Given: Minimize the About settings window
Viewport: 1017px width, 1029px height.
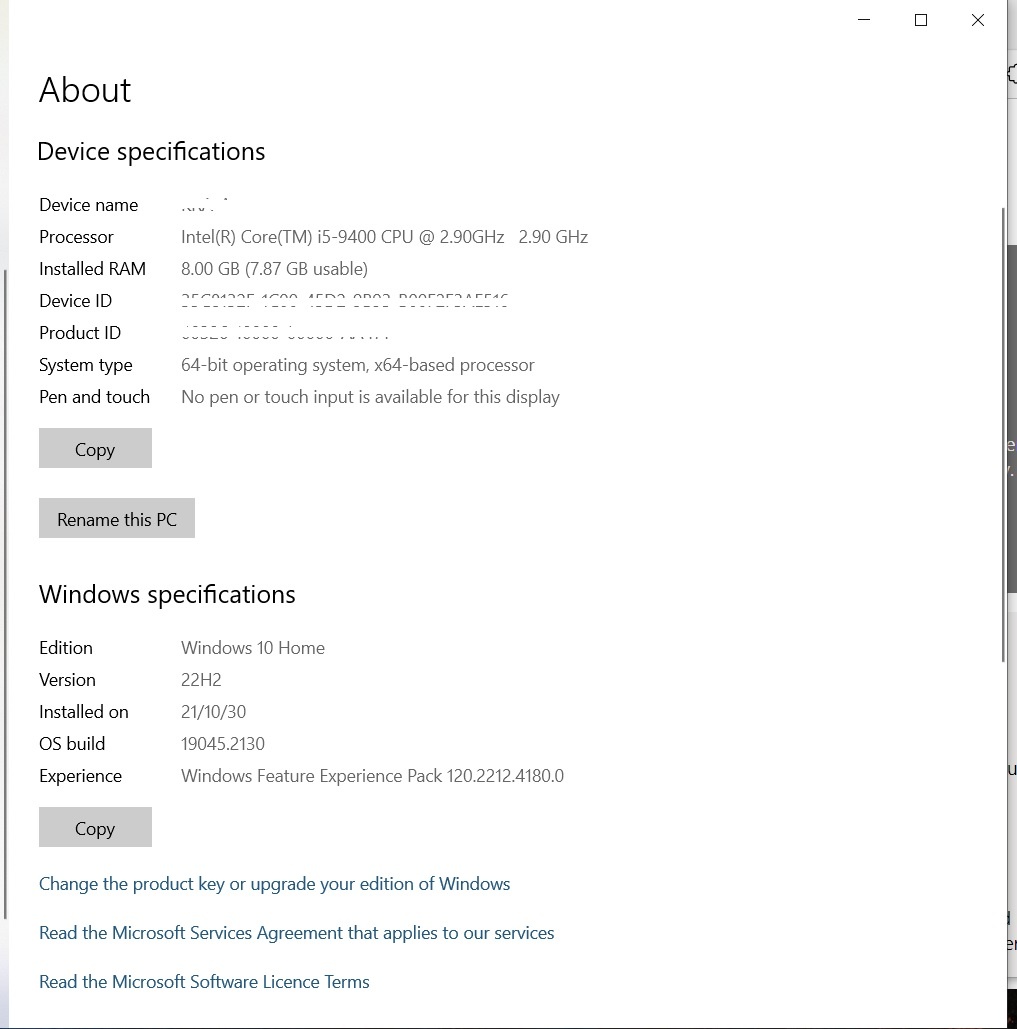Looking at the screenshot, I should tap(864, 20).
